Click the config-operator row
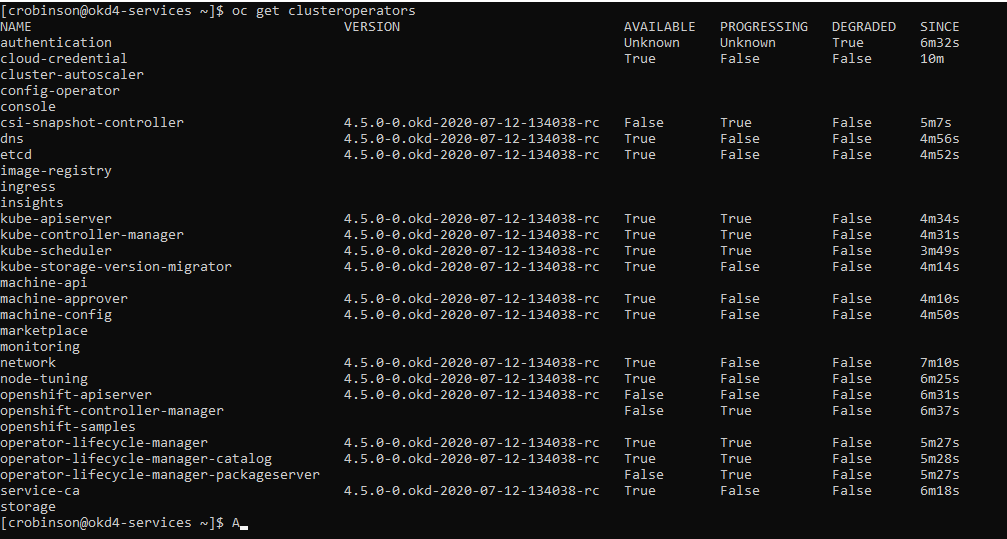This screenshot has height=539, width=1007. tap(60, 91)
